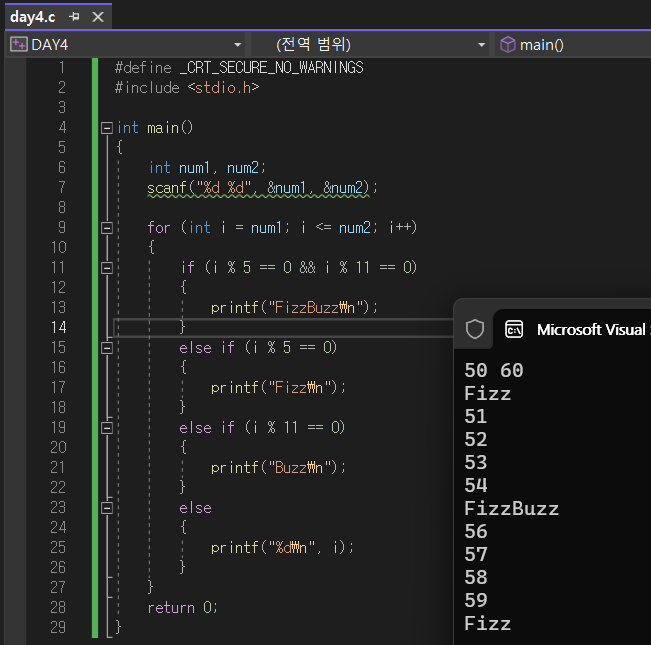Close the day4.c tab
The width and height of the screenshot is (651, 645).
(x=98, y=17)
